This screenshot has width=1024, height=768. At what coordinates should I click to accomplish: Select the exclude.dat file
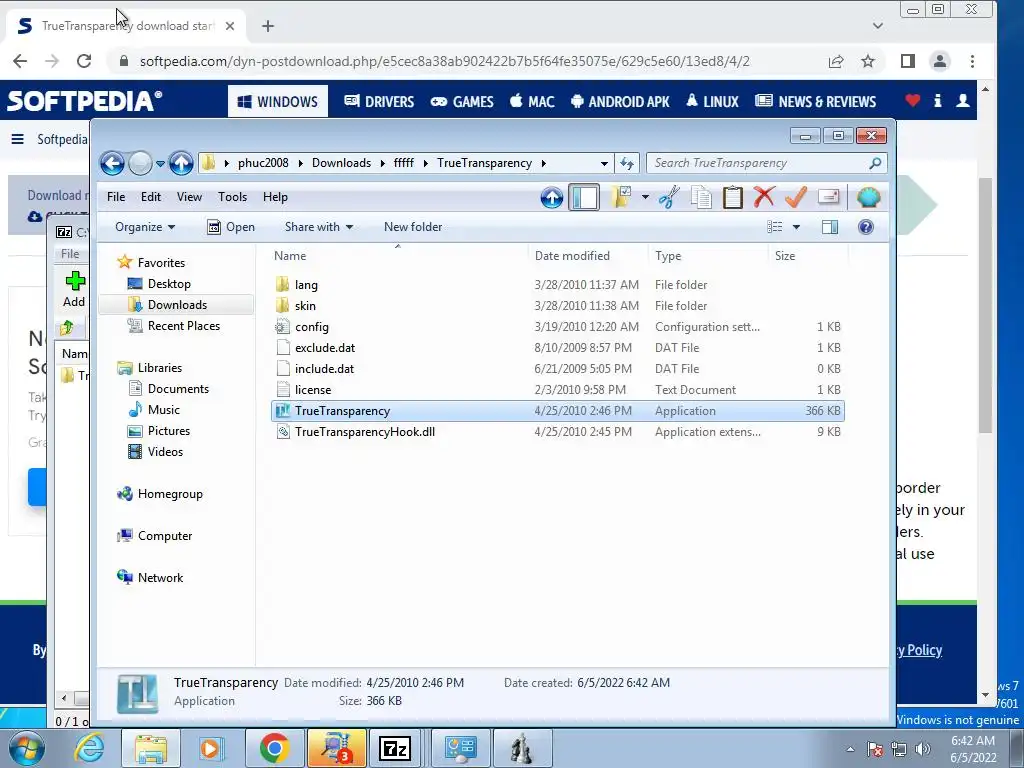pos(558,347)
